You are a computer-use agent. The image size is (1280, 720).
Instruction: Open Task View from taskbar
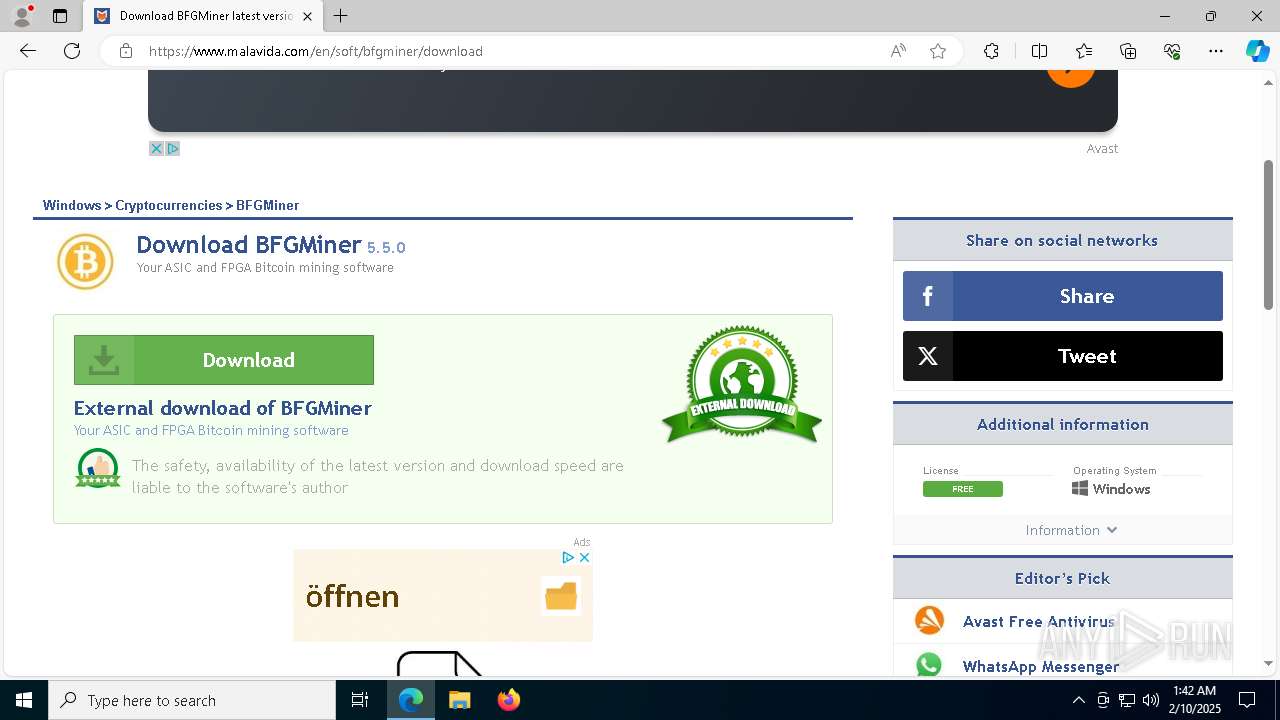[x=361, y=700]
